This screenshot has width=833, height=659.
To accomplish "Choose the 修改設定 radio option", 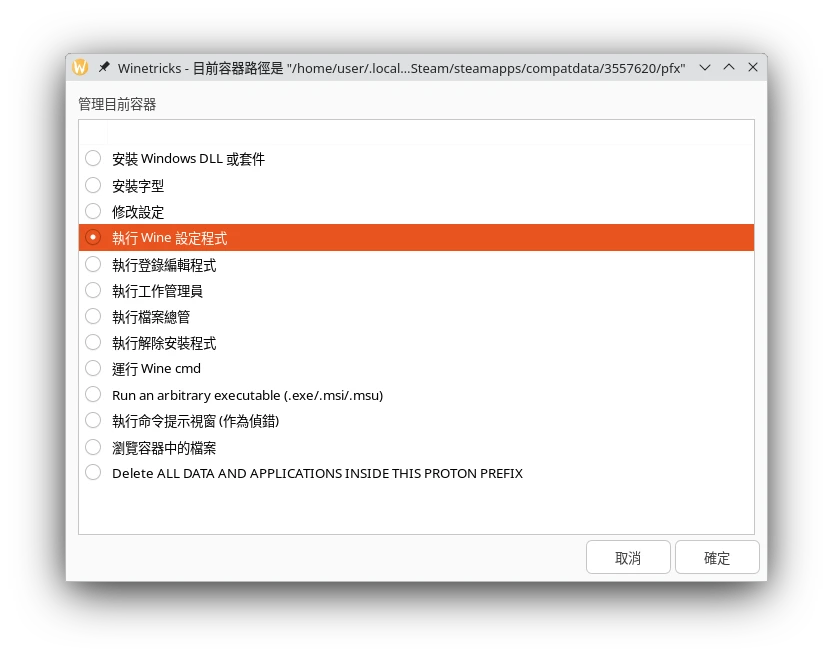I will point(93,212).
